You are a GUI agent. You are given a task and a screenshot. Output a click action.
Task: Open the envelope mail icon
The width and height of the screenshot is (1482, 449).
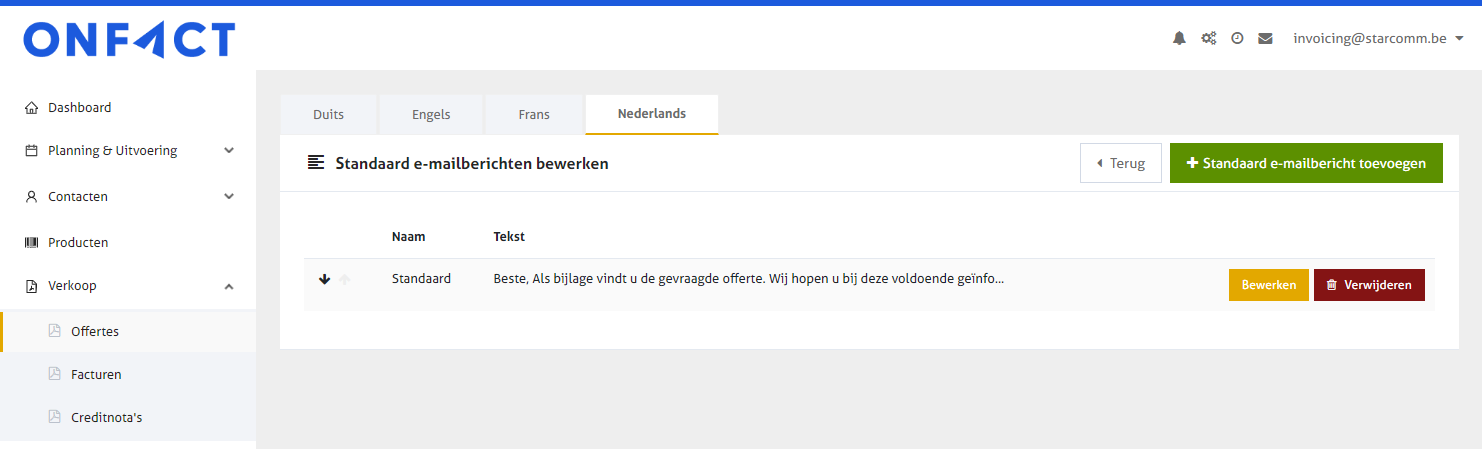[x=1265, y=38]
